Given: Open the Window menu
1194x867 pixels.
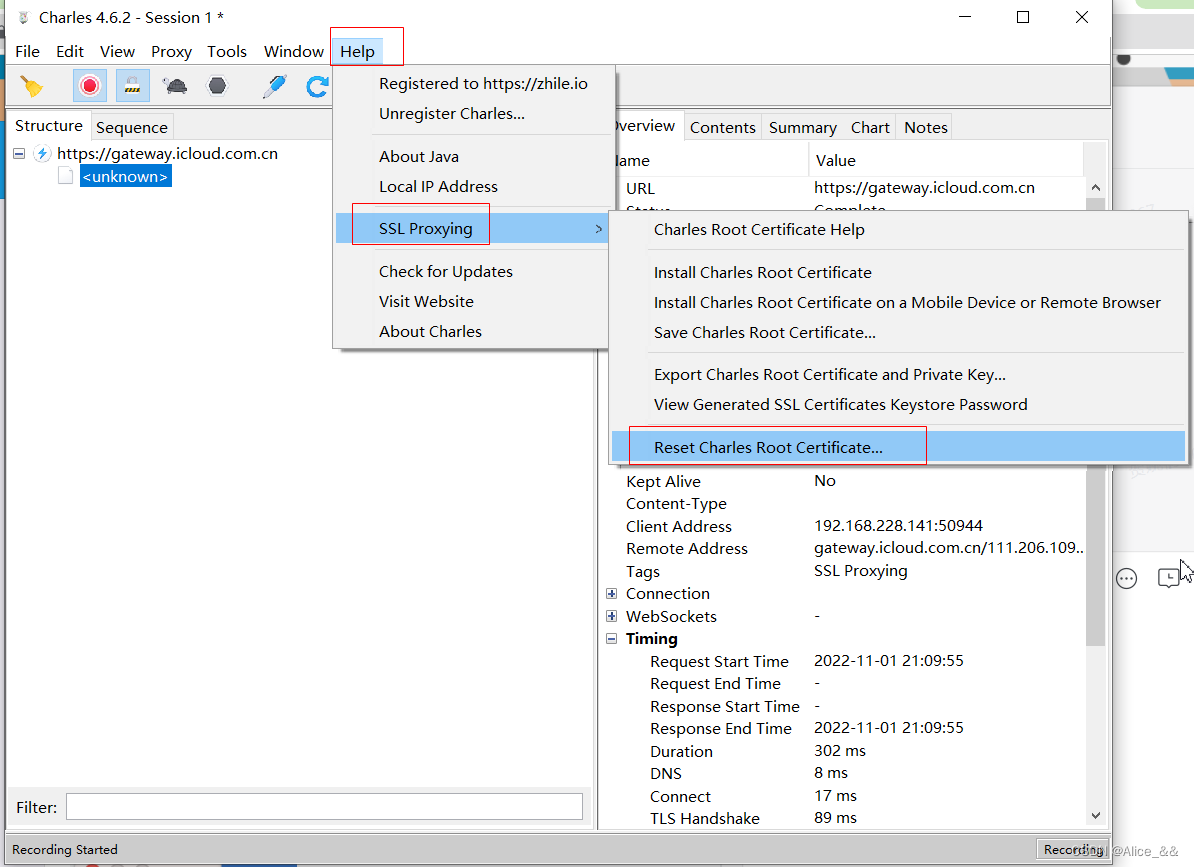Looking at the screenshot, I should coord(294,52).
